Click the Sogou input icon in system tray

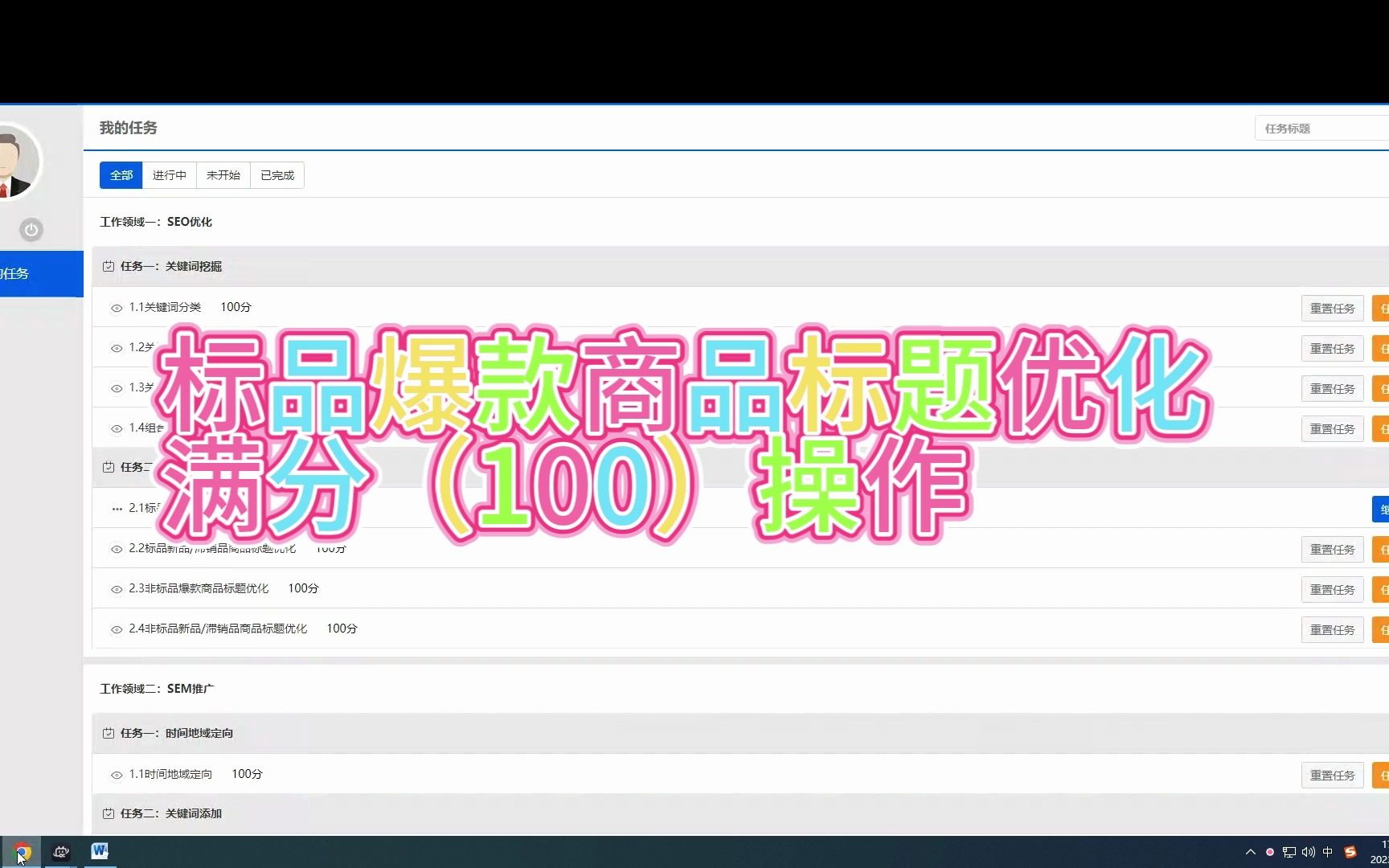point(1349,851)
